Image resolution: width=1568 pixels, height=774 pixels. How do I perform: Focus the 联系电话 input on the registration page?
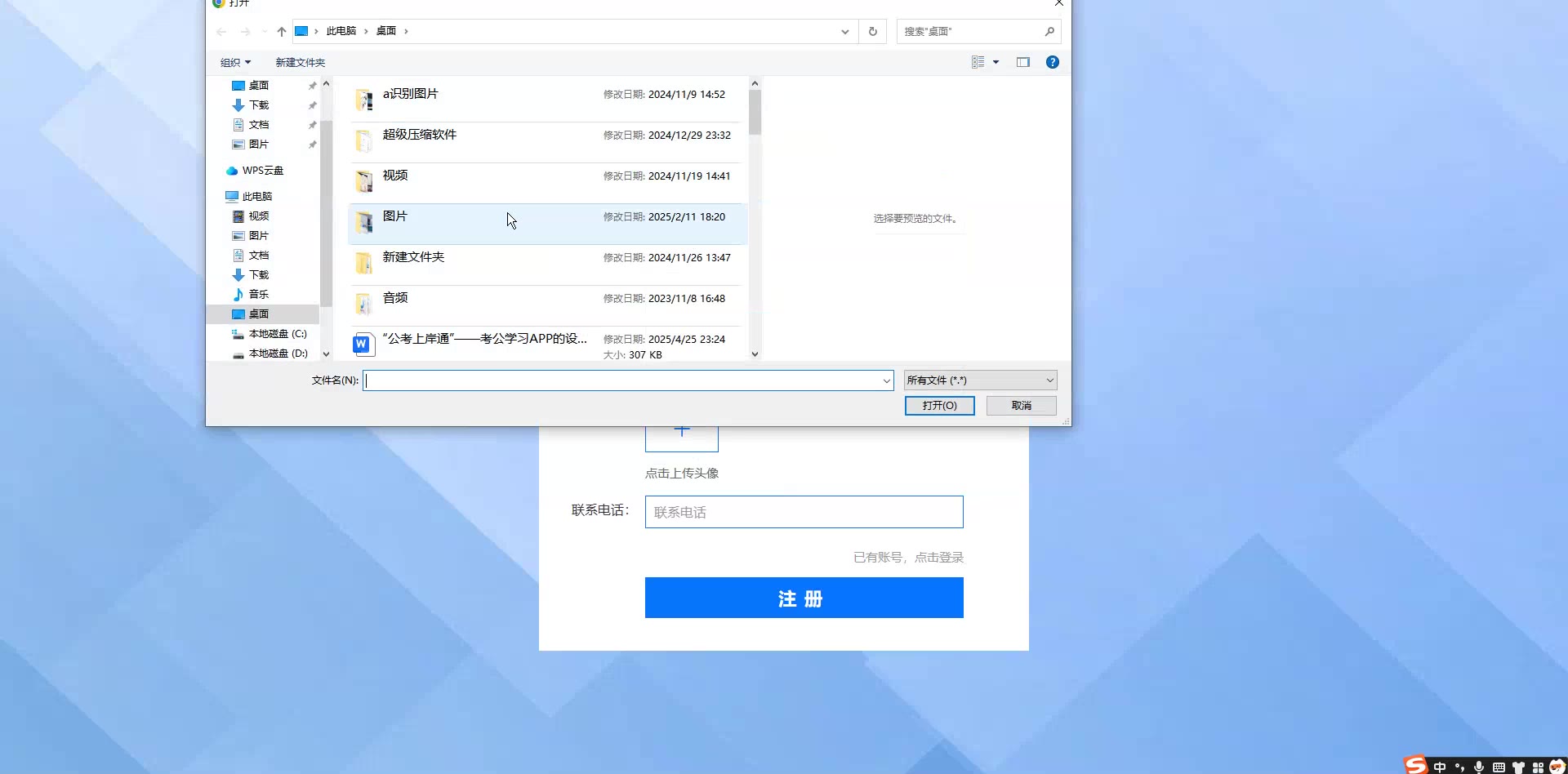[x=804, y=512]
